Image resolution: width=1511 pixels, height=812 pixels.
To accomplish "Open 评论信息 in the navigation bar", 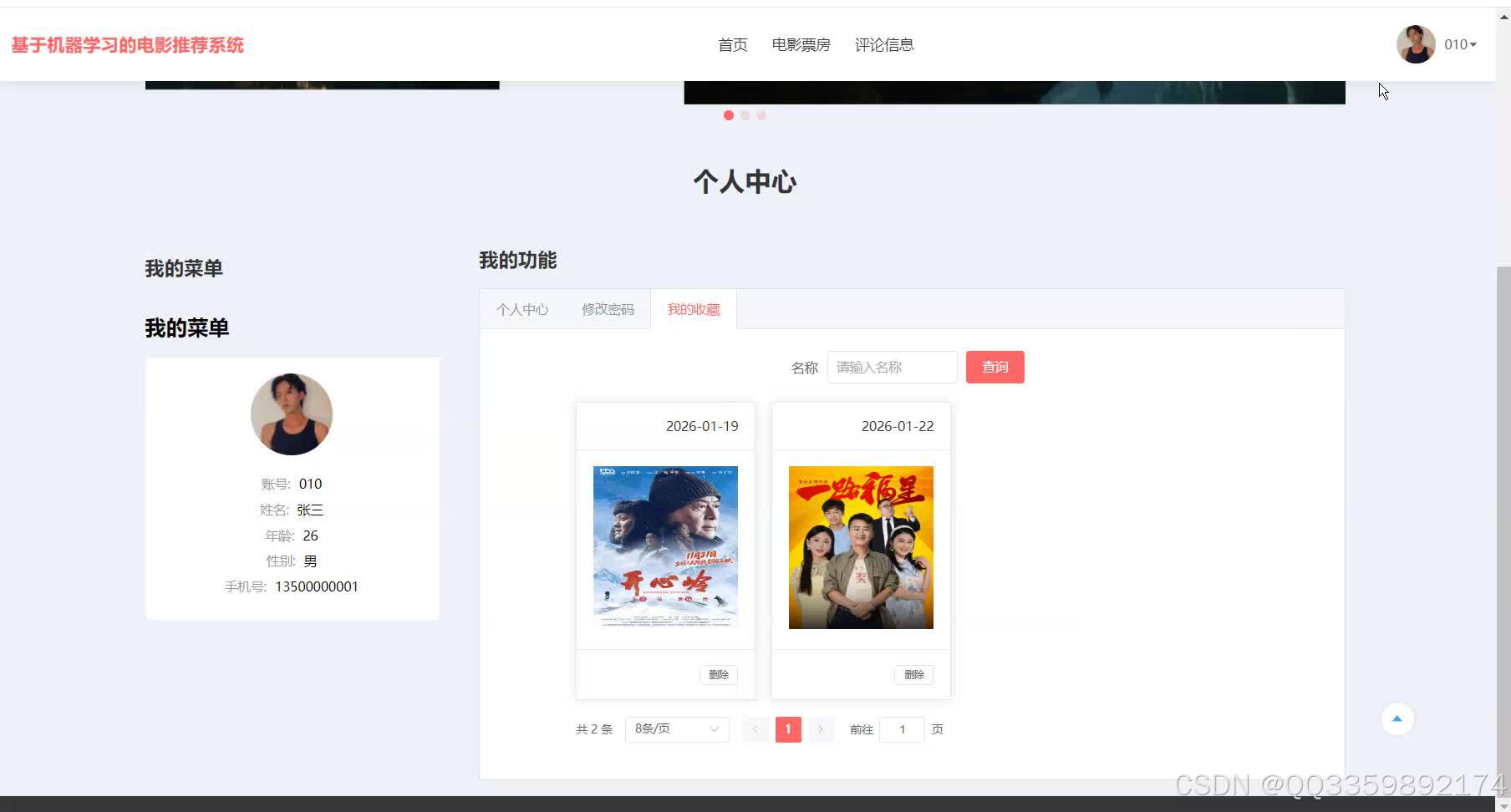I will 884,44.
